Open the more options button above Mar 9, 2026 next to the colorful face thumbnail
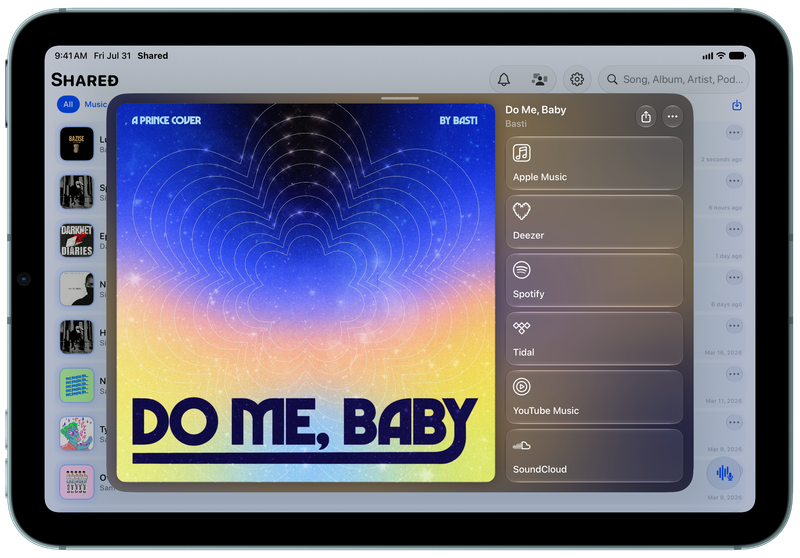The height and width of the screenshot is (558, 800). [x=734, y=422]
